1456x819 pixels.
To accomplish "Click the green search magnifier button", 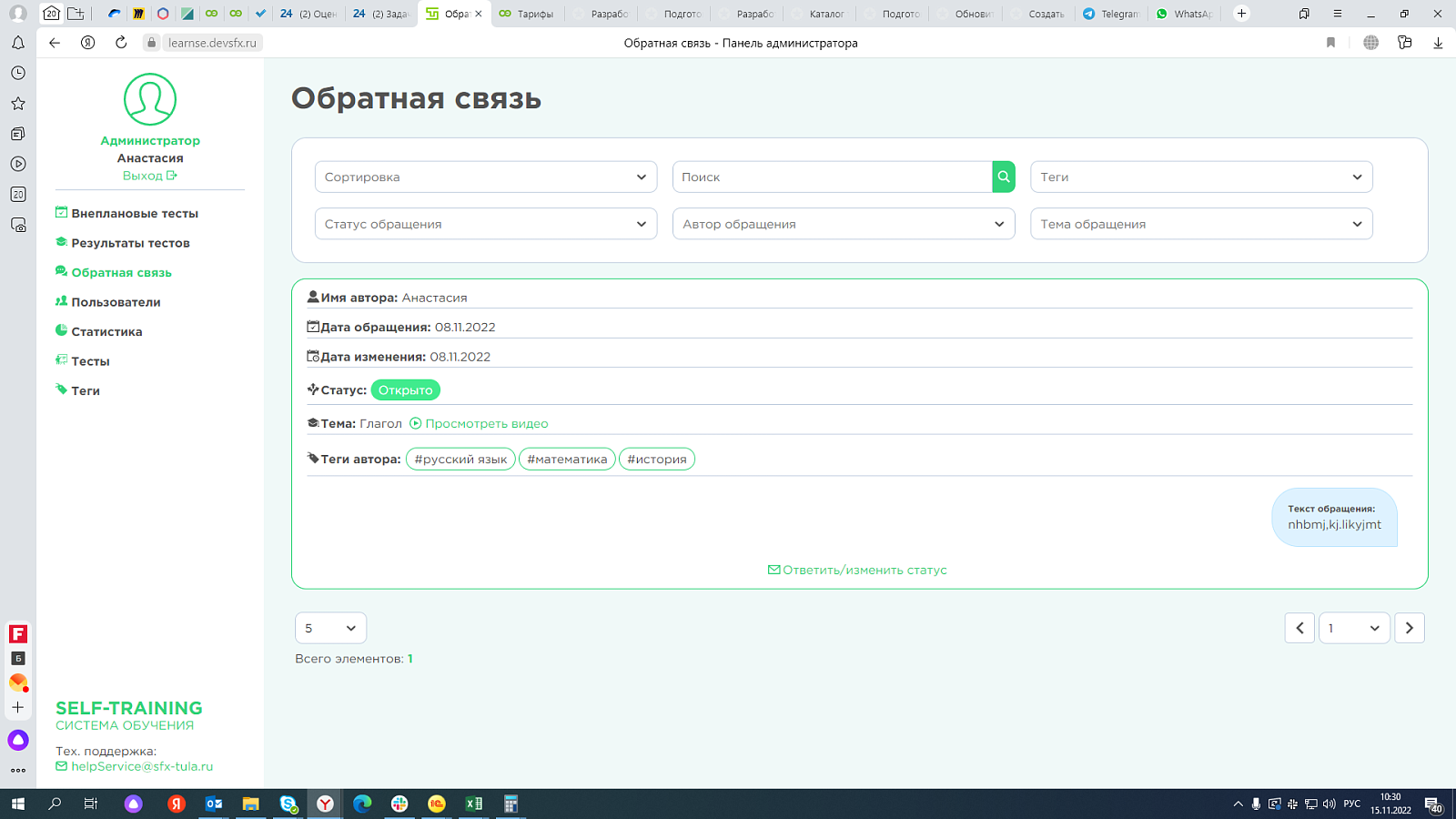I will (x=1004, y=177).
